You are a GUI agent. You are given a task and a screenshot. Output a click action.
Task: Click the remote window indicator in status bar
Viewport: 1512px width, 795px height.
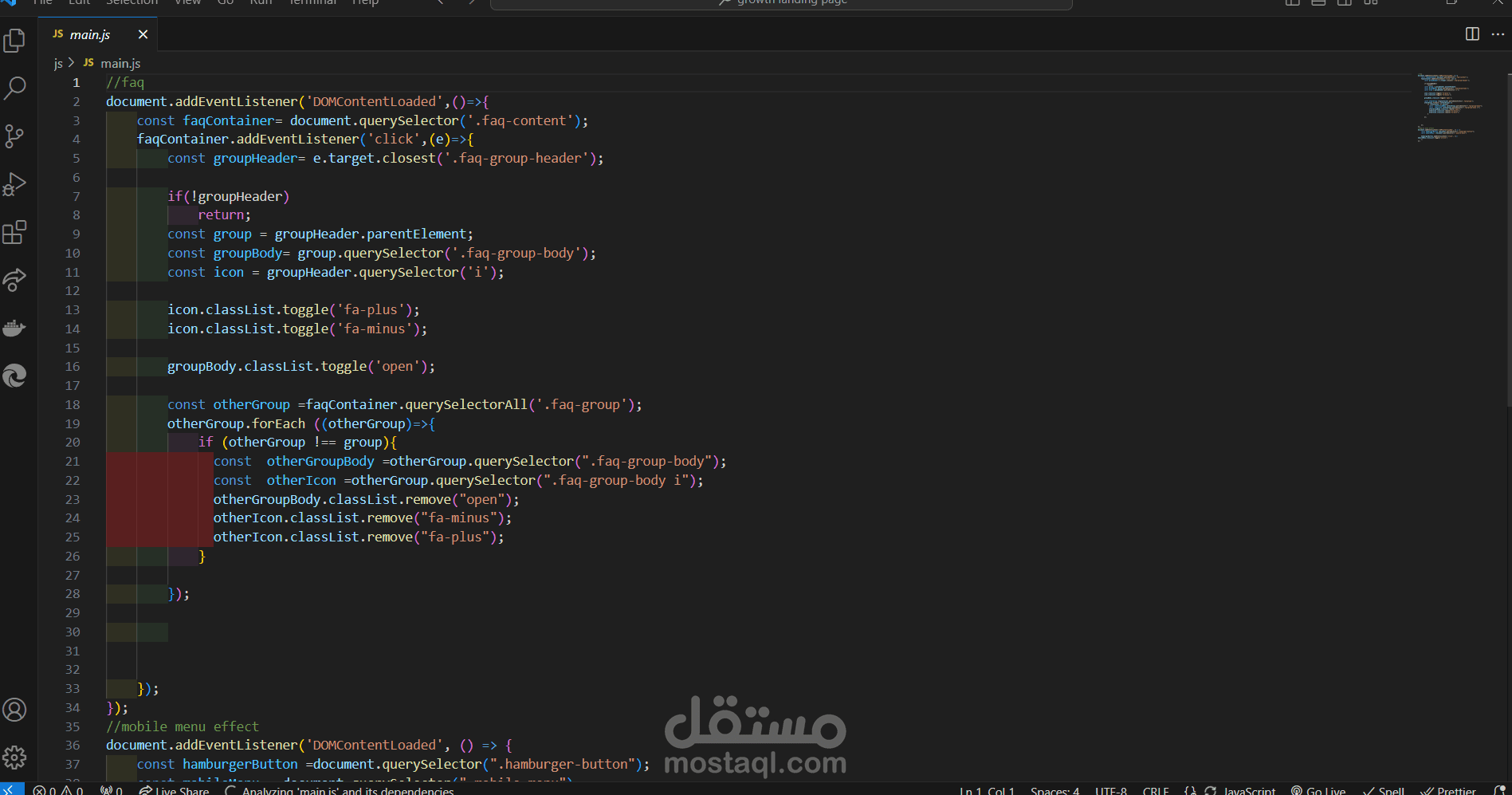tap(12, 789)
